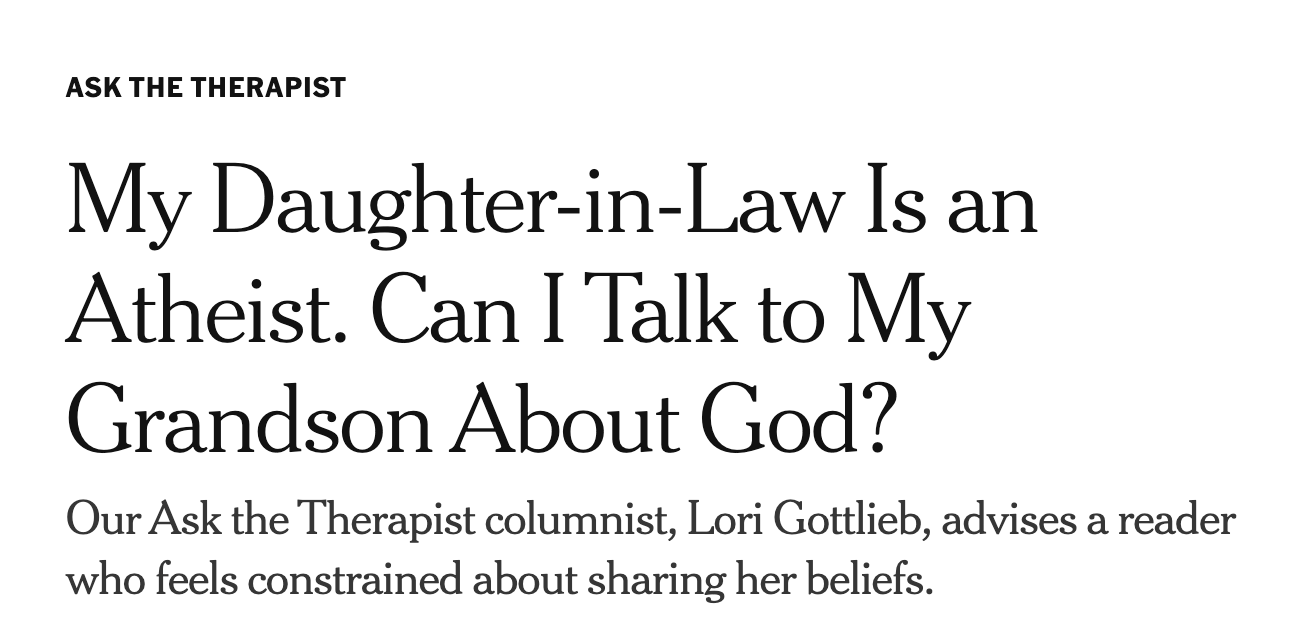Click the word reader in the subheading
The height and width of the screenshot is (644, 1312).
1176,521
